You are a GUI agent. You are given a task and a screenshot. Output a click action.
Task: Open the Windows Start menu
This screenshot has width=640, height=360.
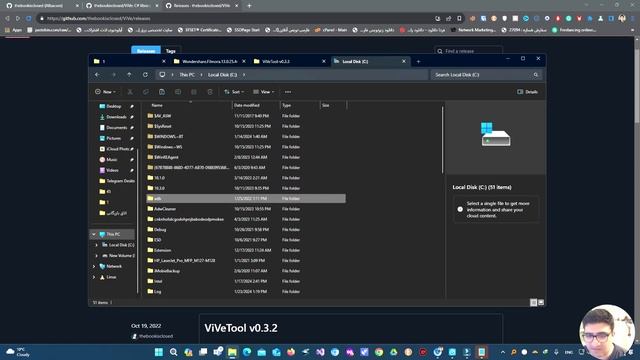(159, 352)
